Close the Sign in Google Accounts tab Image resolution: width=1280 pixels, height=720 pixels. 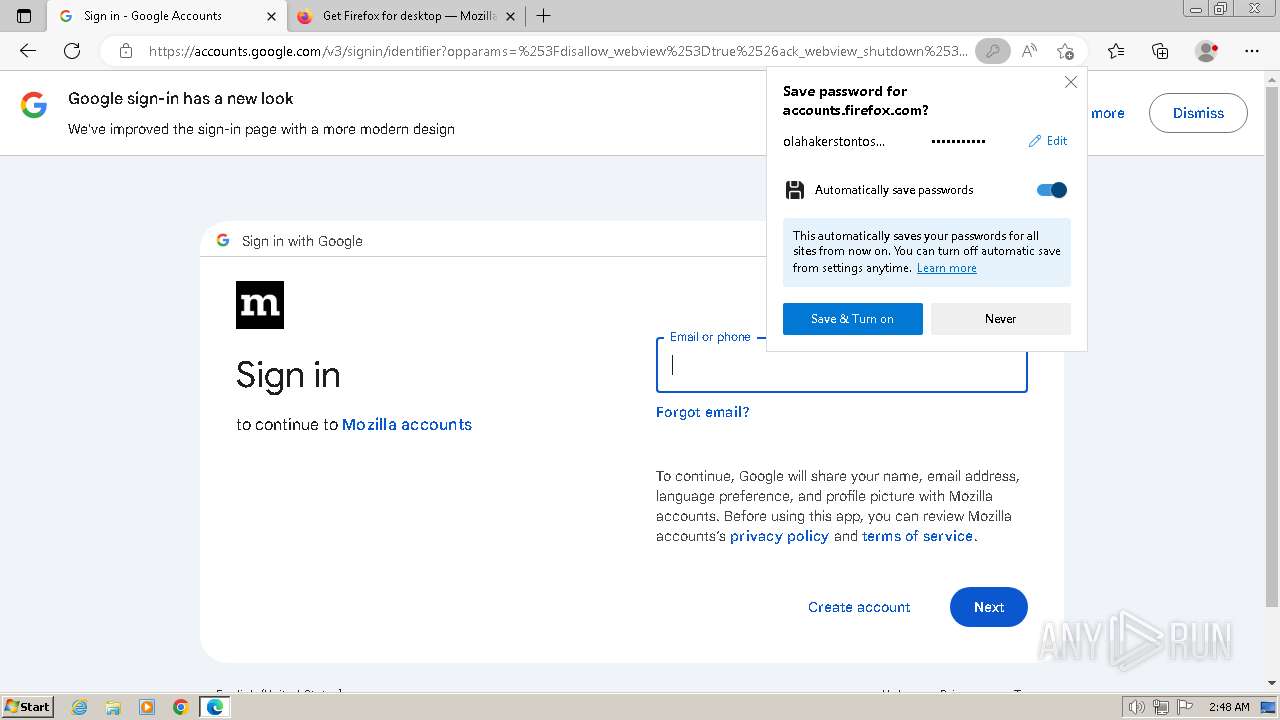click(x=271, y=16)
